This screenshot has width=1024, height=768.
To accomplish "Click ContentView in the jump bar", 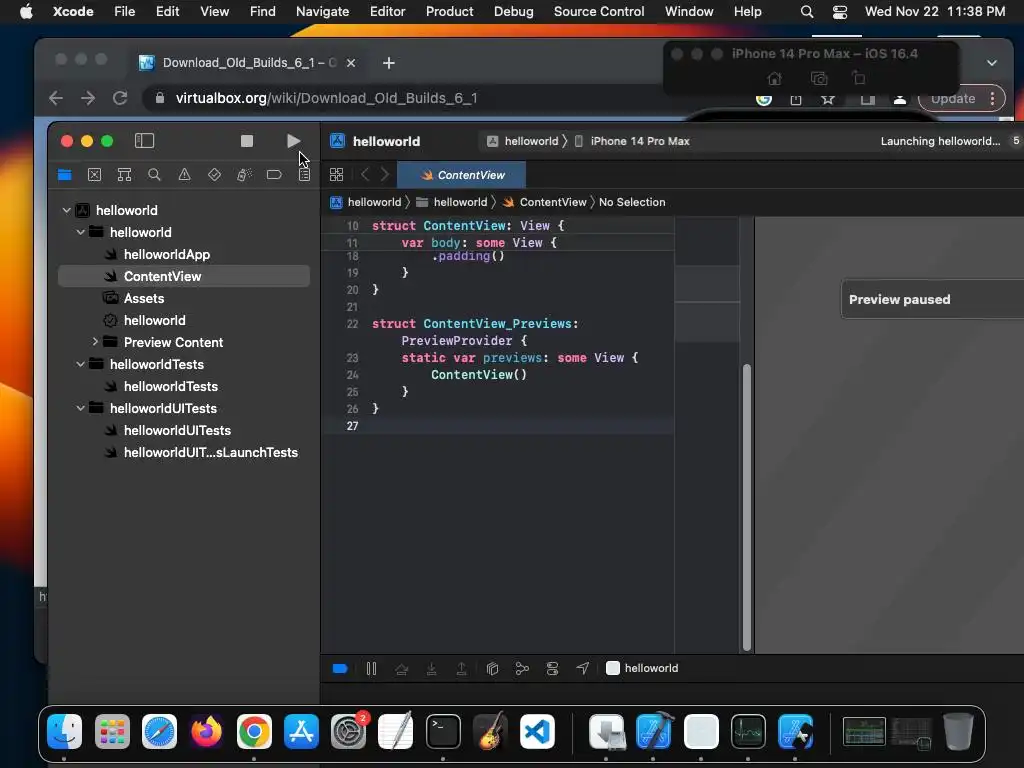I will 545,202.
